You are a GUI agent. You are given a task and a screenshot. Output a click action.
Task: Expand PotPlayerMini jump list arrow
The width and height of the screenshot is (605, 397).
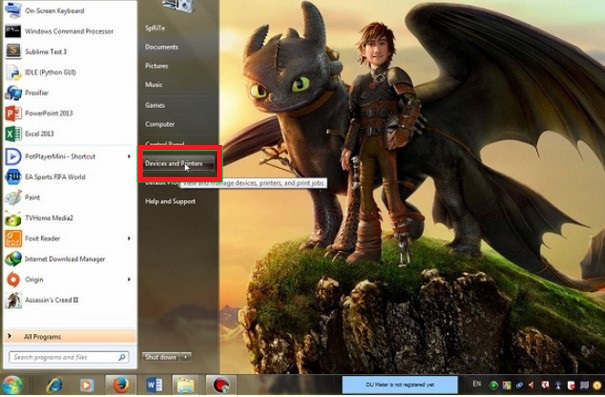(x=129, y=156)
